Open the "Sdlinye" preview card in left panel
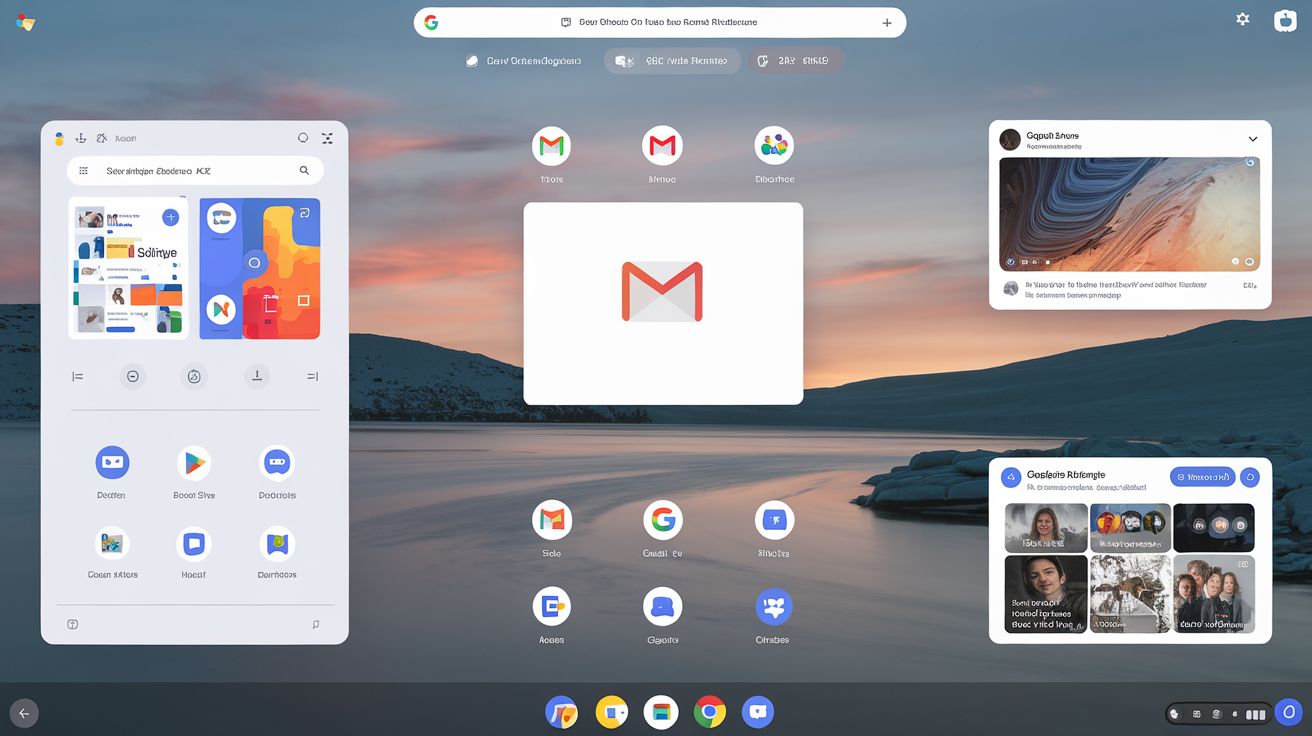 pos(128,267)
